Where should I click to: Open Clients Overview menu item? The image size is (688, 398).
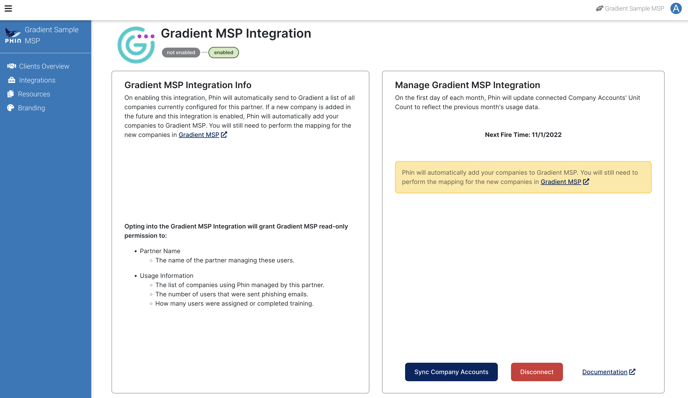(x=44, y=66)
